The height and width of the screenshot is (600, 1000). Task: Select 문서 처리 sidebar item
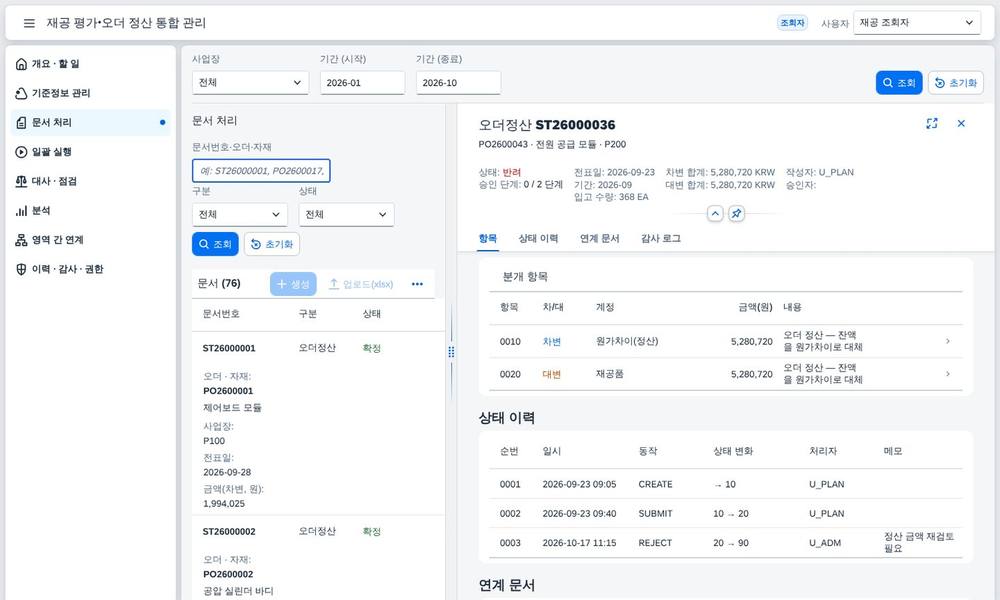point(91,122)
